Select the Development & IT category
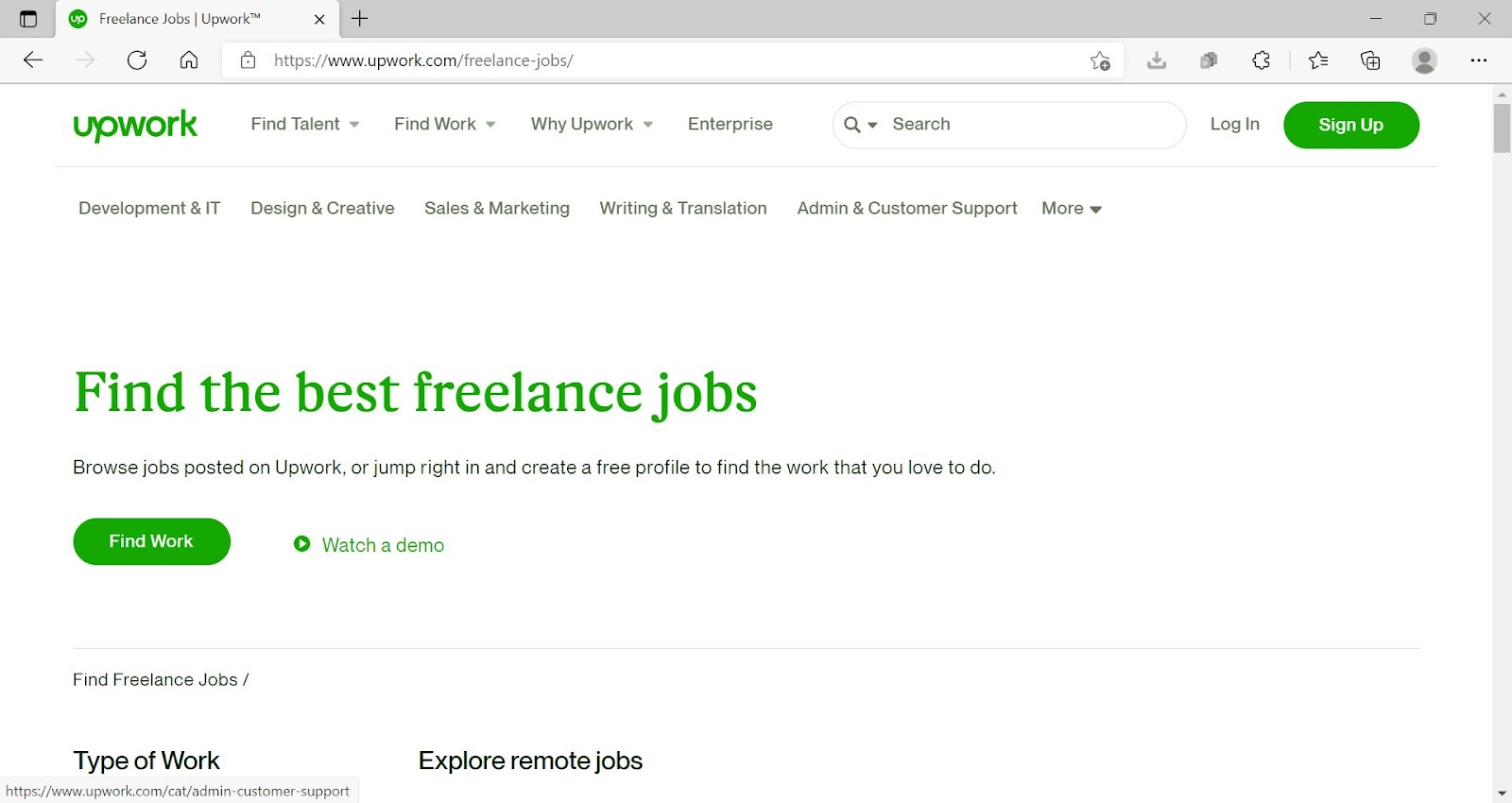 [149, 208]
